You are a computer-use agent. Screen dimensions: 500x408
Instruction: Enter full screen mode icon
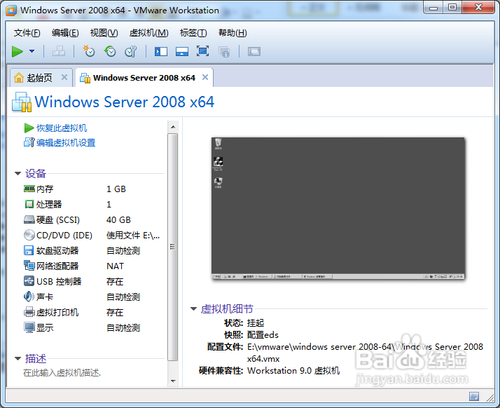click(203, 51)
